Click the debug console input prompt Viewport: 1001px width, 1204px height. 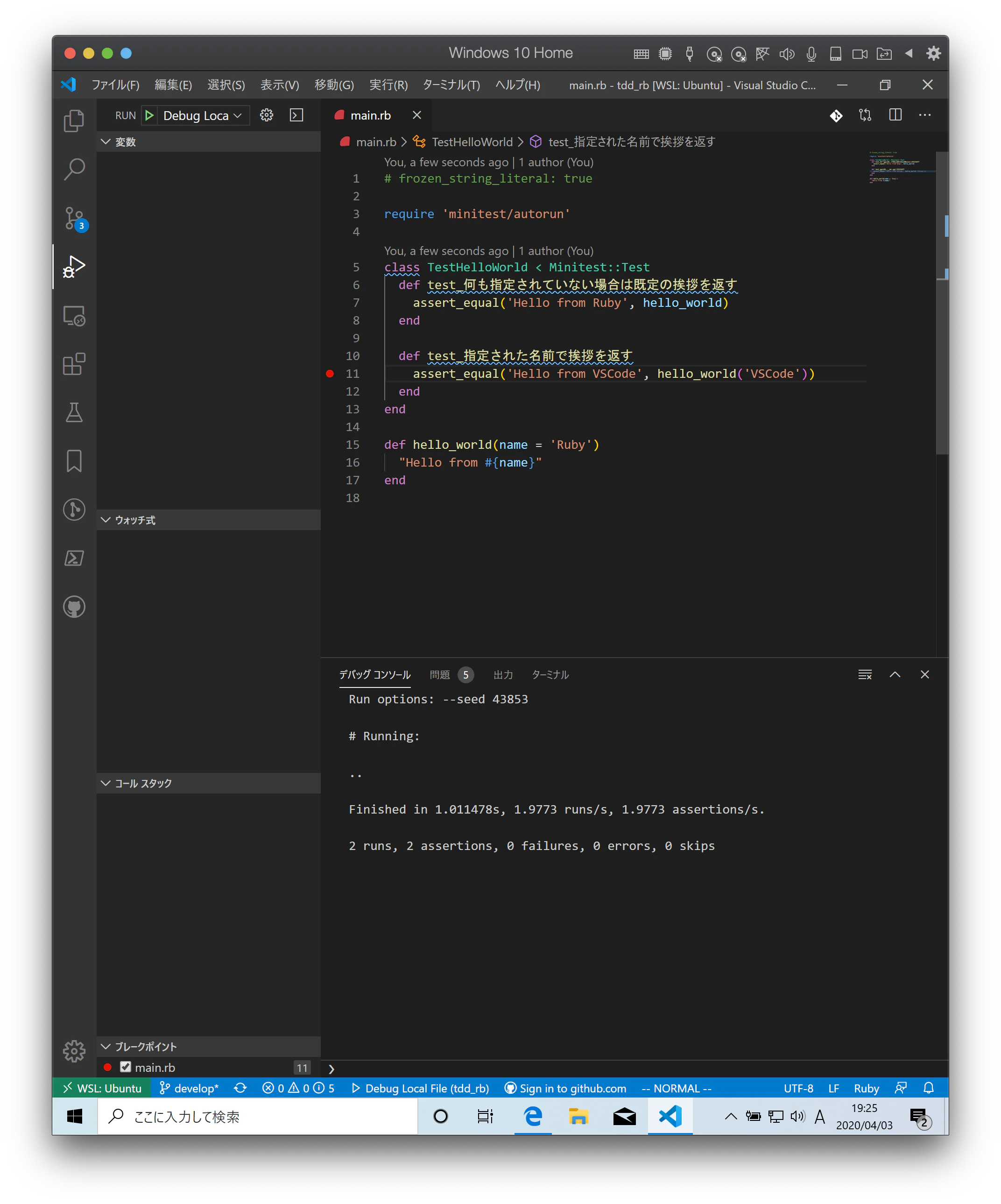[634, 1069]
